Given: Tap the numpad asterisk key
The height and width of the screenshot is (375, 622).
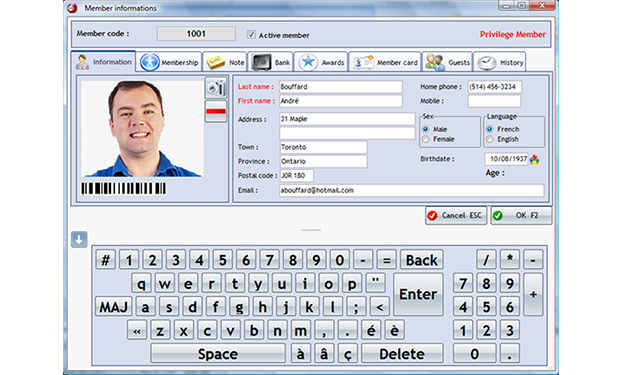Looking at the screenshot, I should pyautogui.click(x=510, y=260).
